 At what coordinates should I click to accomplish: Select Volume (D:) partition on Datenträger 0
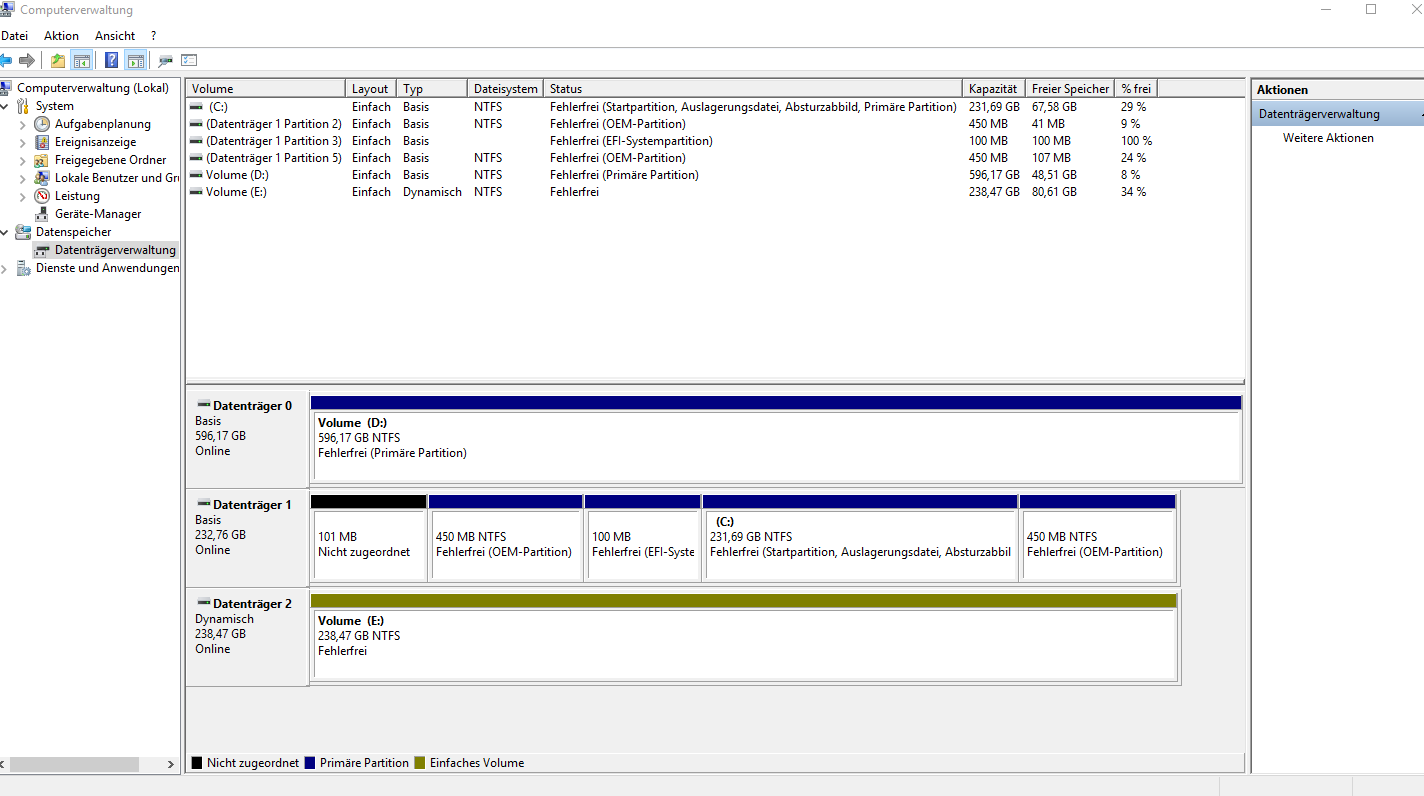pos(776,438)
